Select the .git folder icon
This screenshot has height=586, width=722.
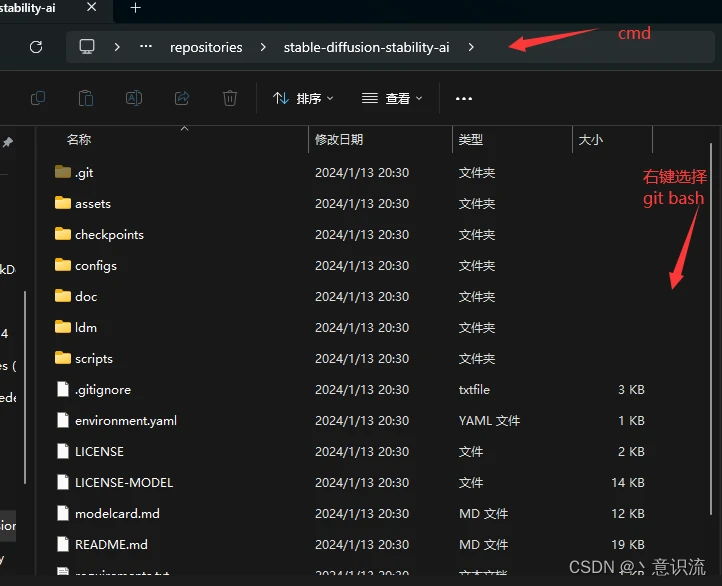(63, 172)
